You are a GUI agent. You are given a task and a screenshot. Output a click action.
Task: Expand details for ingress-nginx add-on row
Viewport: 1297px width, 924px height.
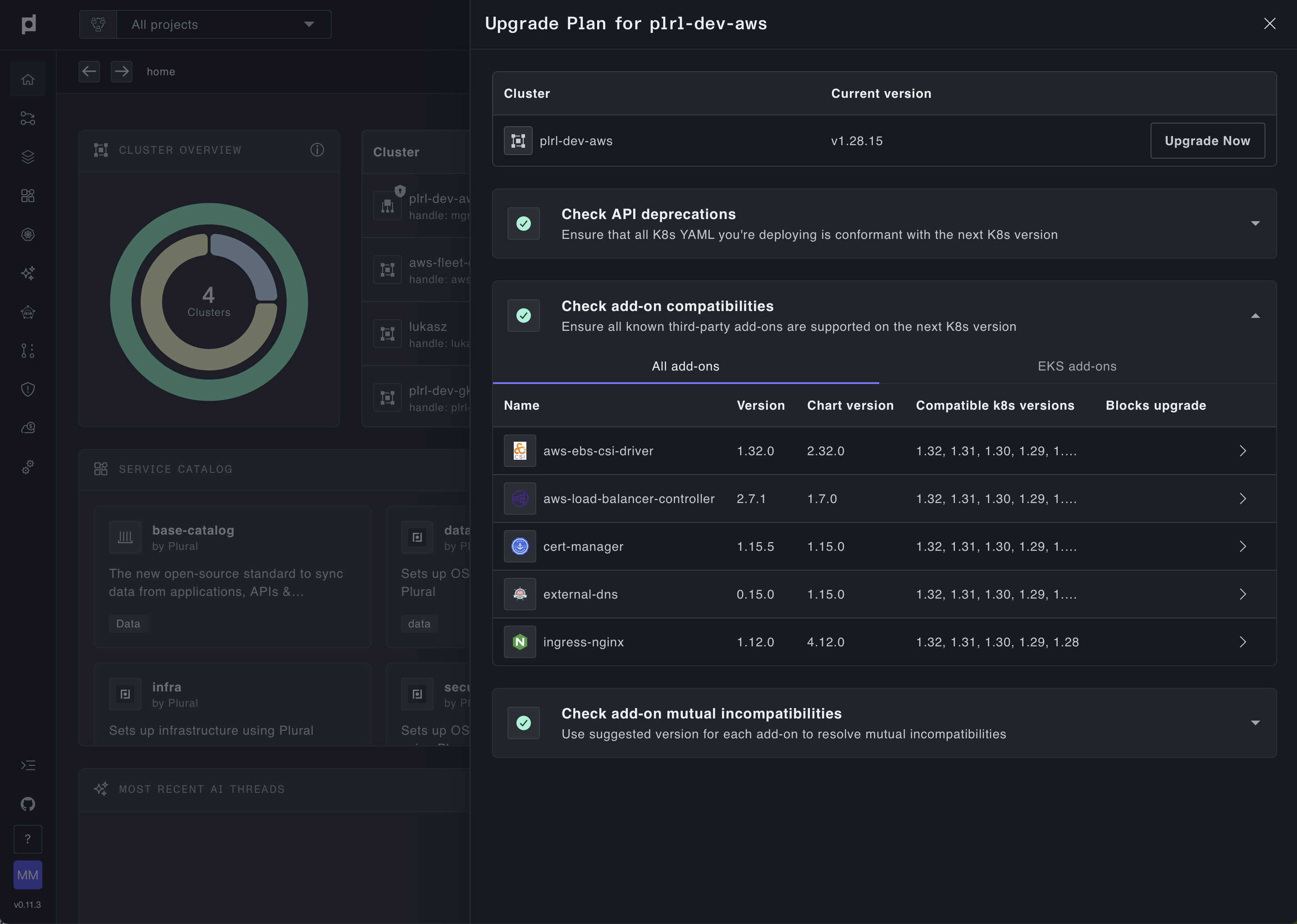pos(1243,642)
